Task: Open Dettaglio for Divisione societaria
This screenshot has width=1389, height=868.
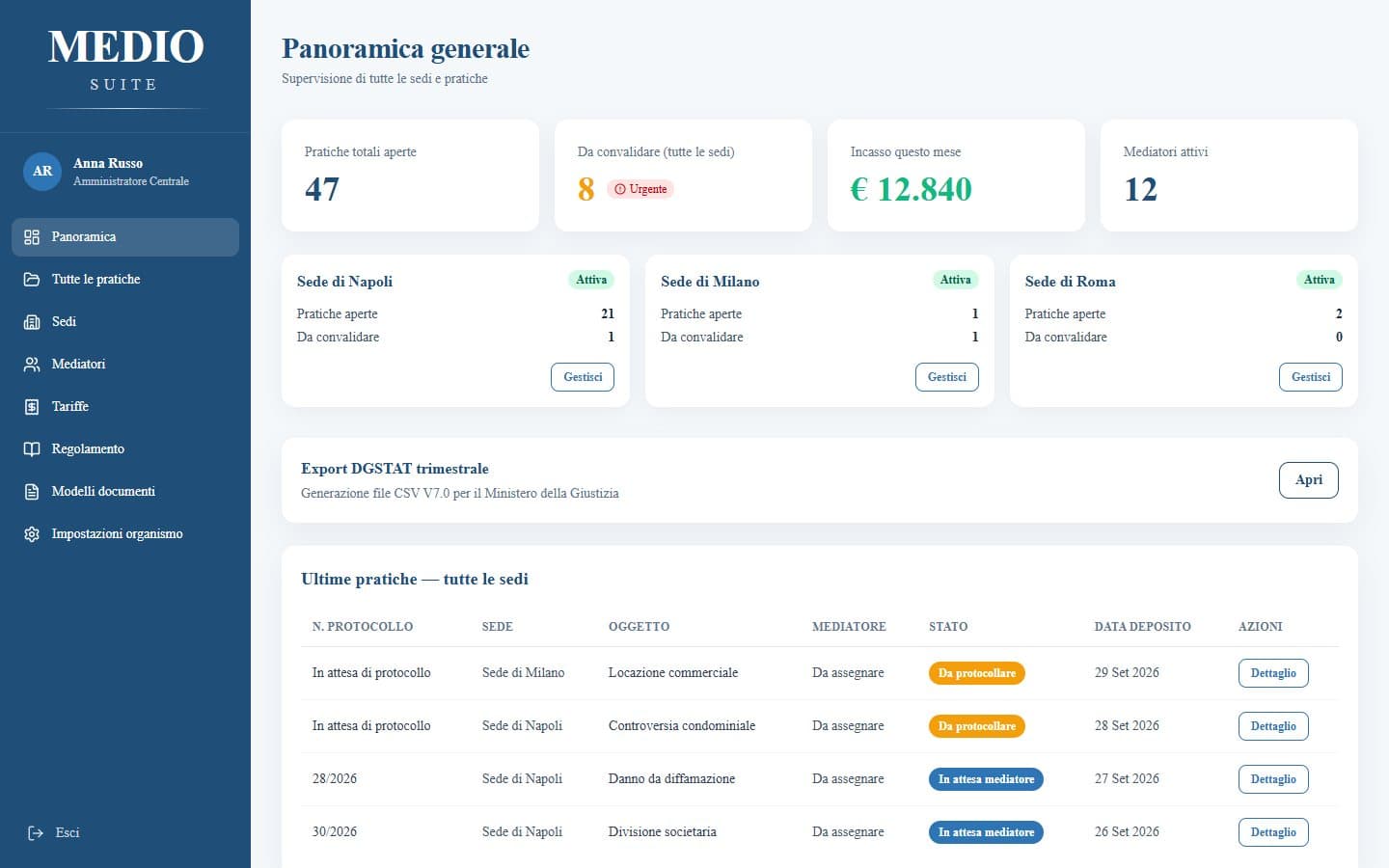Action: click(x=1273, y=832)
